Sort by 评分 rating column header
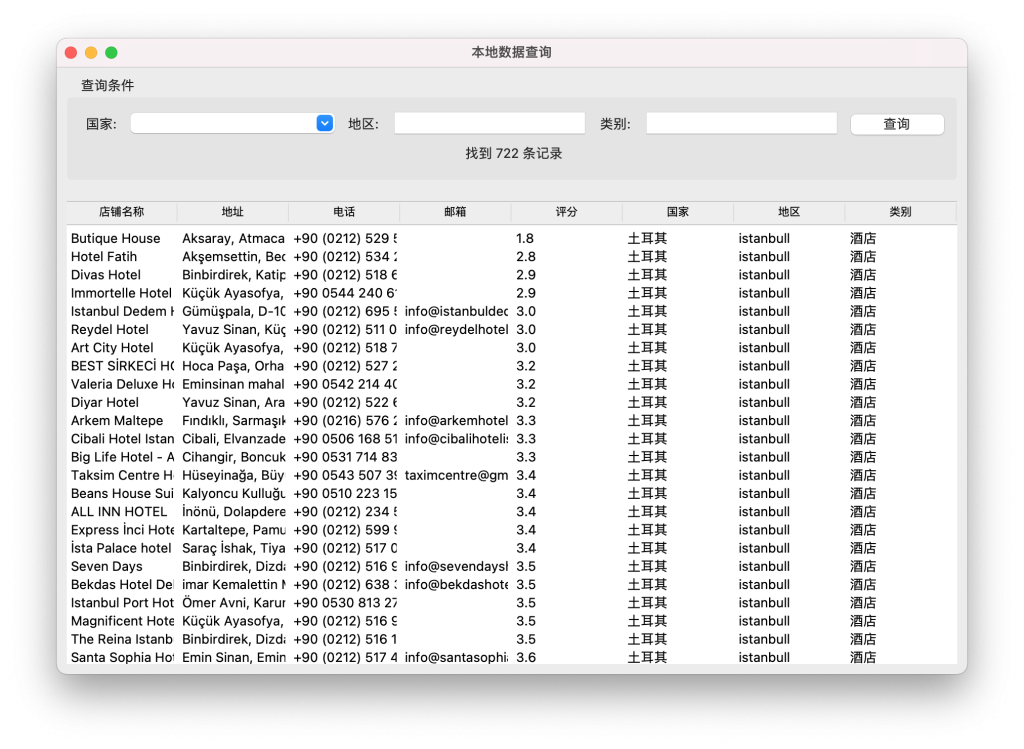The width and height of the screenshot is (1024, 749). tap(567, 212)
